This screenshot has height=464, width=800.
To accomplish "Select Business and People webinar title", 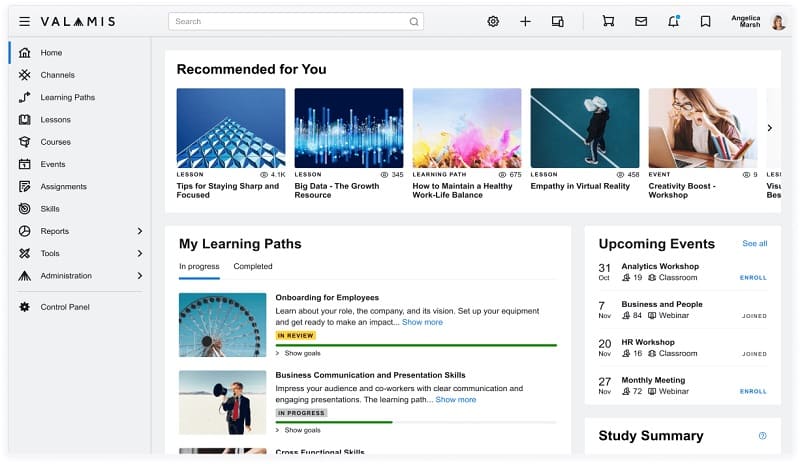I will (662, 304).
